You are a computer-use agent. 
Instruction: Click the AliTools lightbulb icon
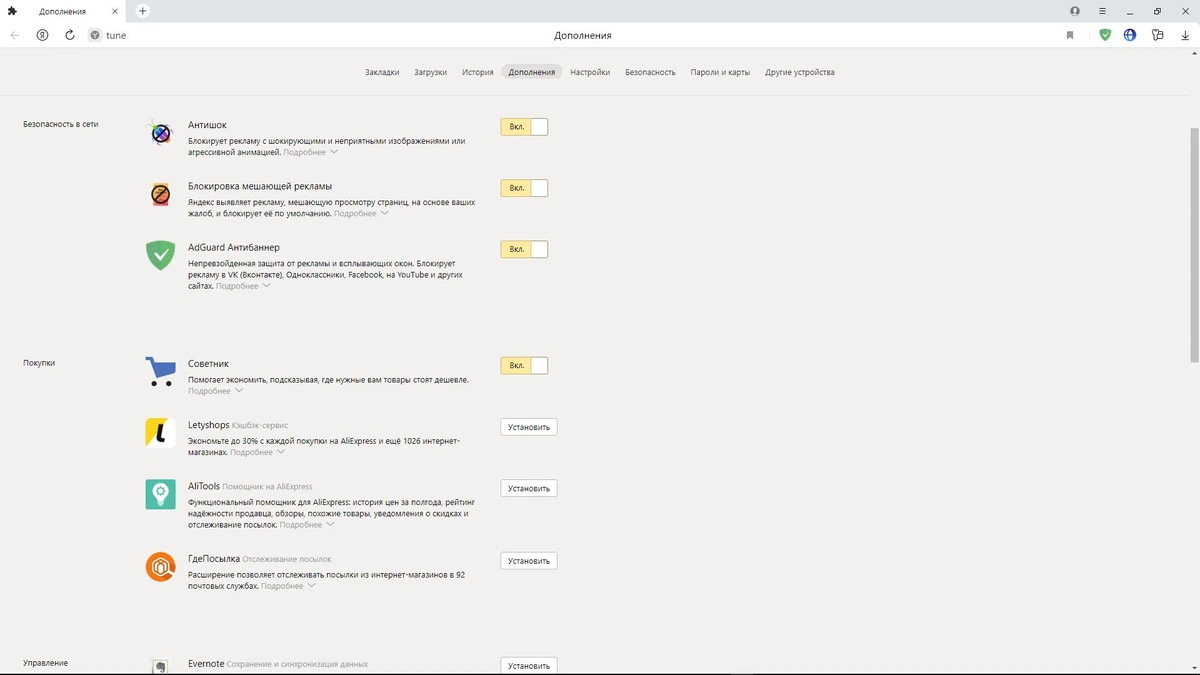coord(160,494)
